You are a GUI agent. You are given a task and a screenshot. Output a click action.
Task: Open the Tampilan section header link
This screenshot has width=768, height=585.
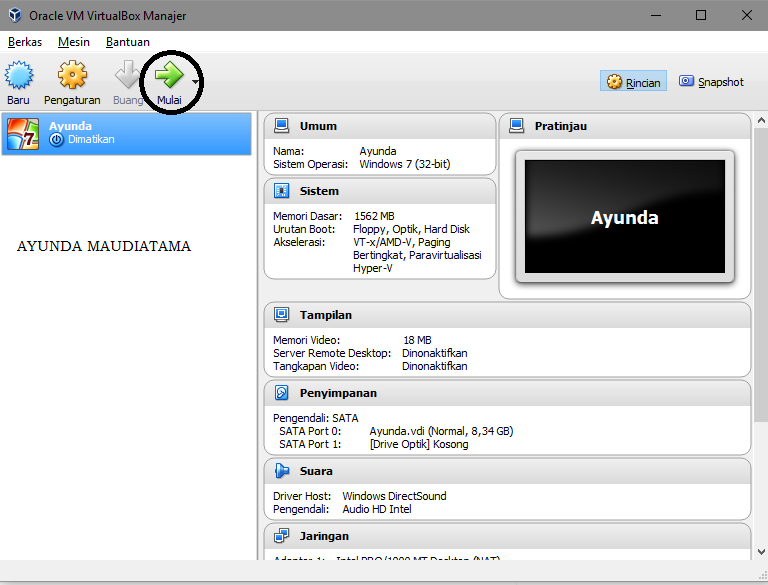tap(326, 315)
